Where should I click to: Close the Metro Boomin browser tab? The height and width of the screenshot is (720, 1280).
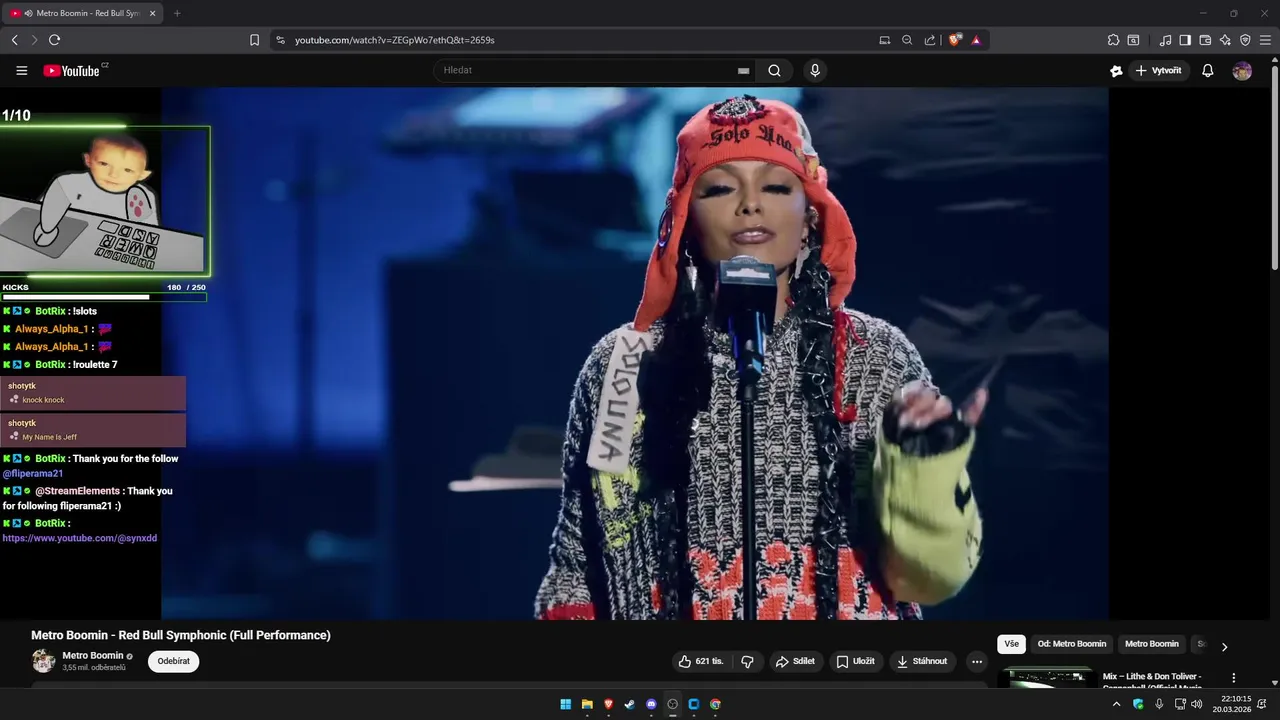pos(152,14)
